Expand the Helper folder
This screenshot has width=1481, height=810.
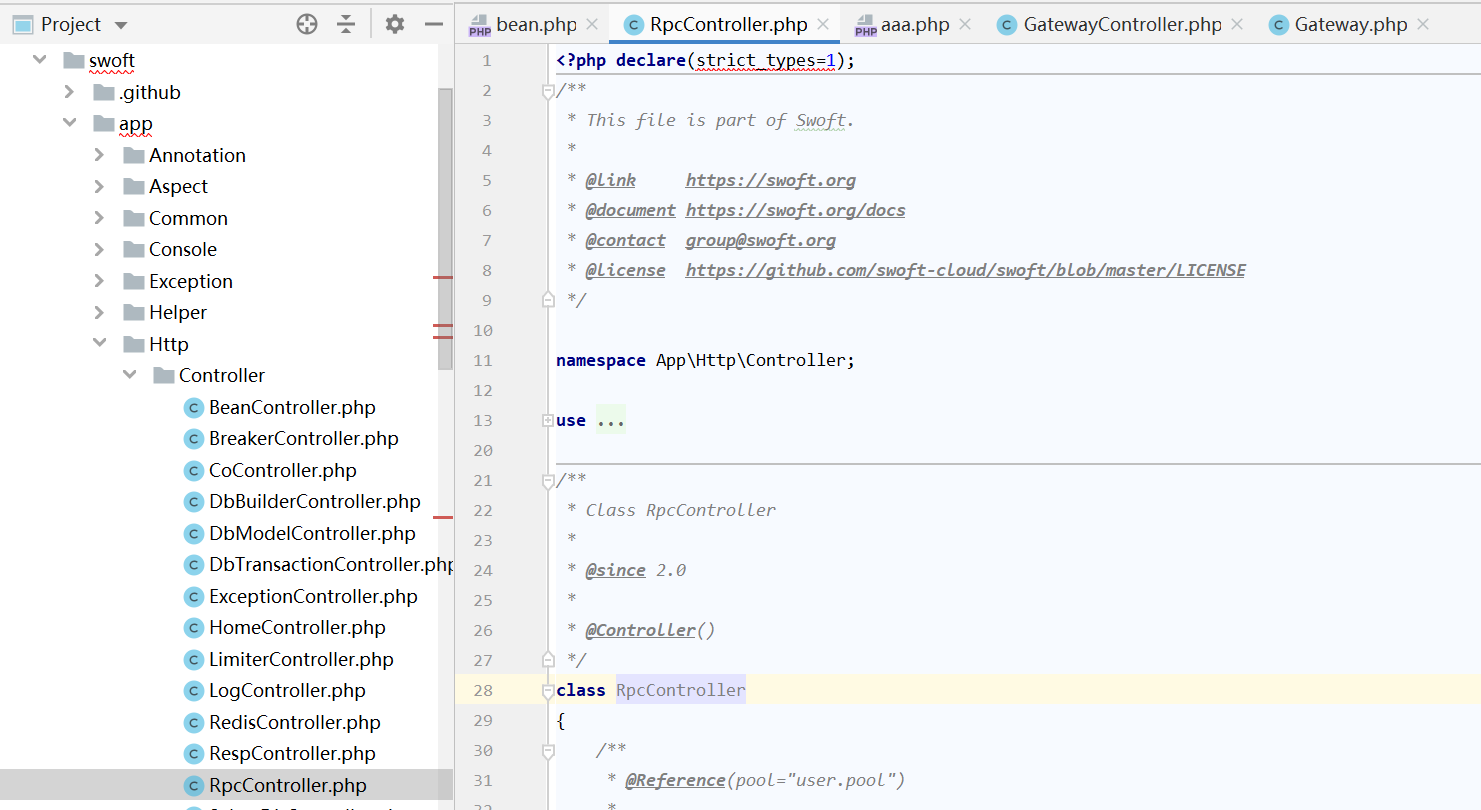tap(99, 312)
